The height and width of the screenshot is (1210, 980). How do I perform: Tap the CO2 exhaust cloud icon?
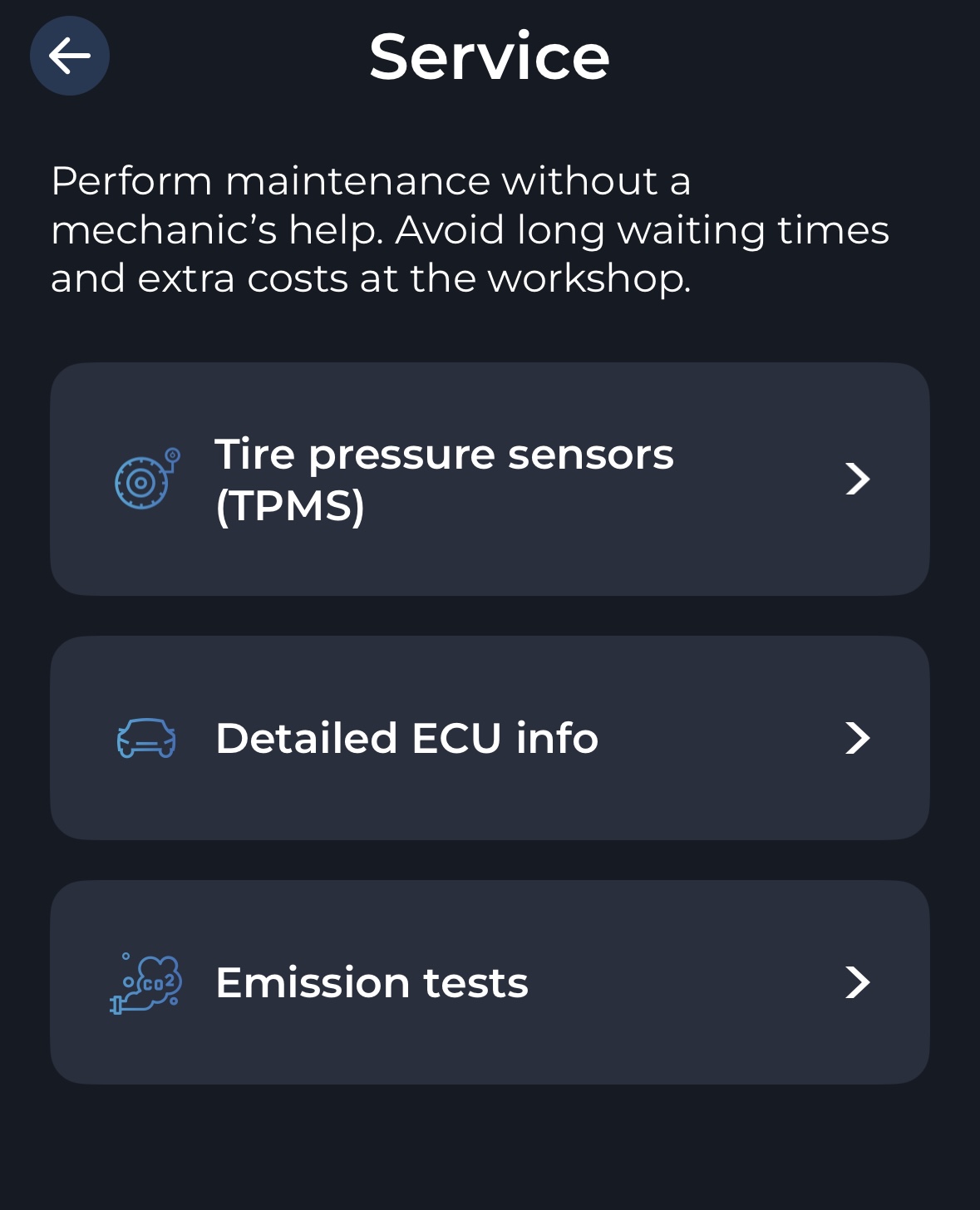click(146, 983)
